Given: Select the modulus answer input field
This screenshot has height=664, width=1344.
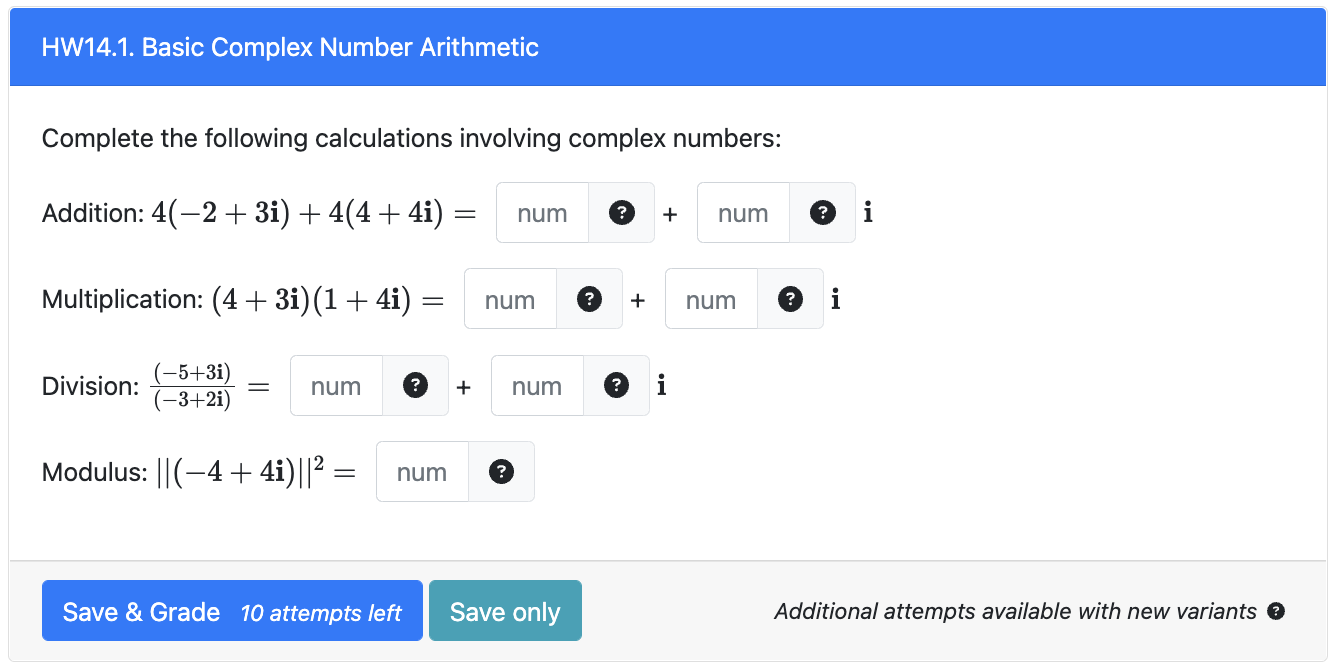Looking at the screenshot, I should click(421, 471).
